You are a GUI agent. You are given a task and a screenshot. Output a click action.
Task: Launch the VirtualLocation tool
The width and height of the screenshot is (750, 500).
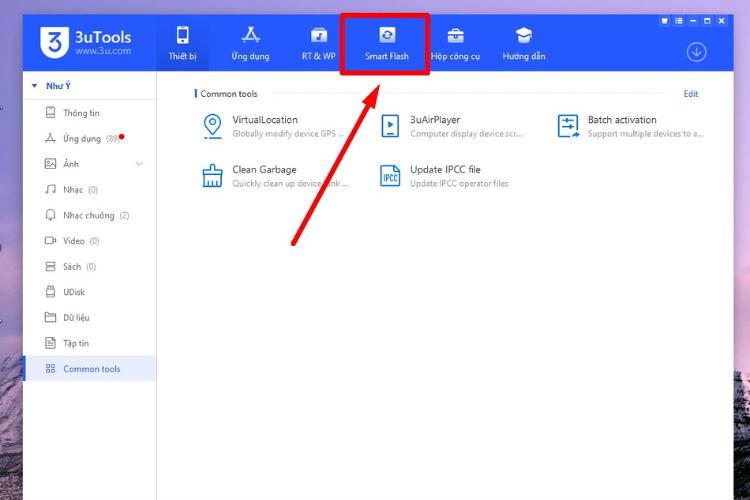pyautogui.click(x=274, y=126)
